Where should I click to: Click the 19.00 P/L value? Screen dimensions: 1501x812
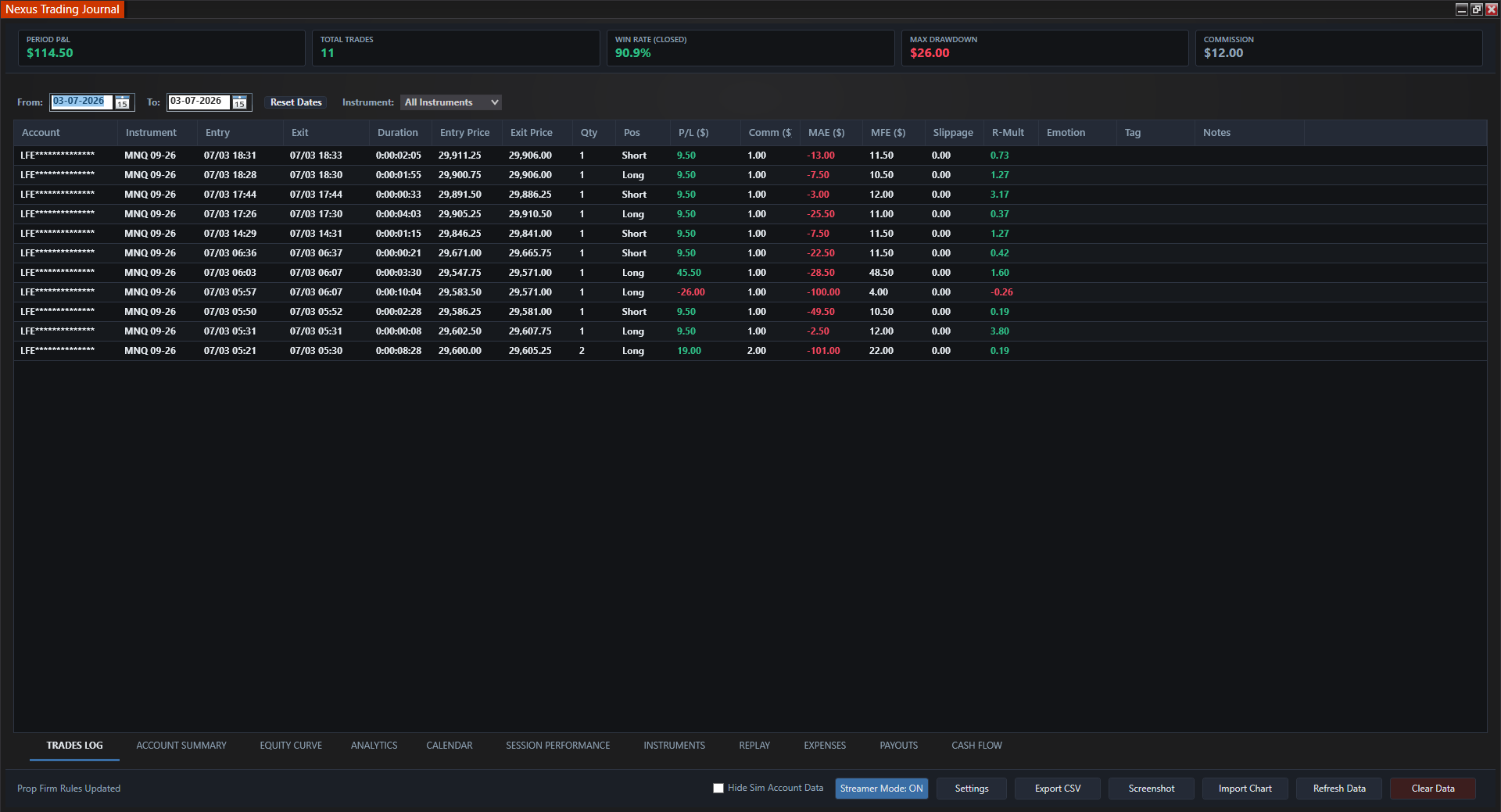pyautogui.click(x=689, y=351)
